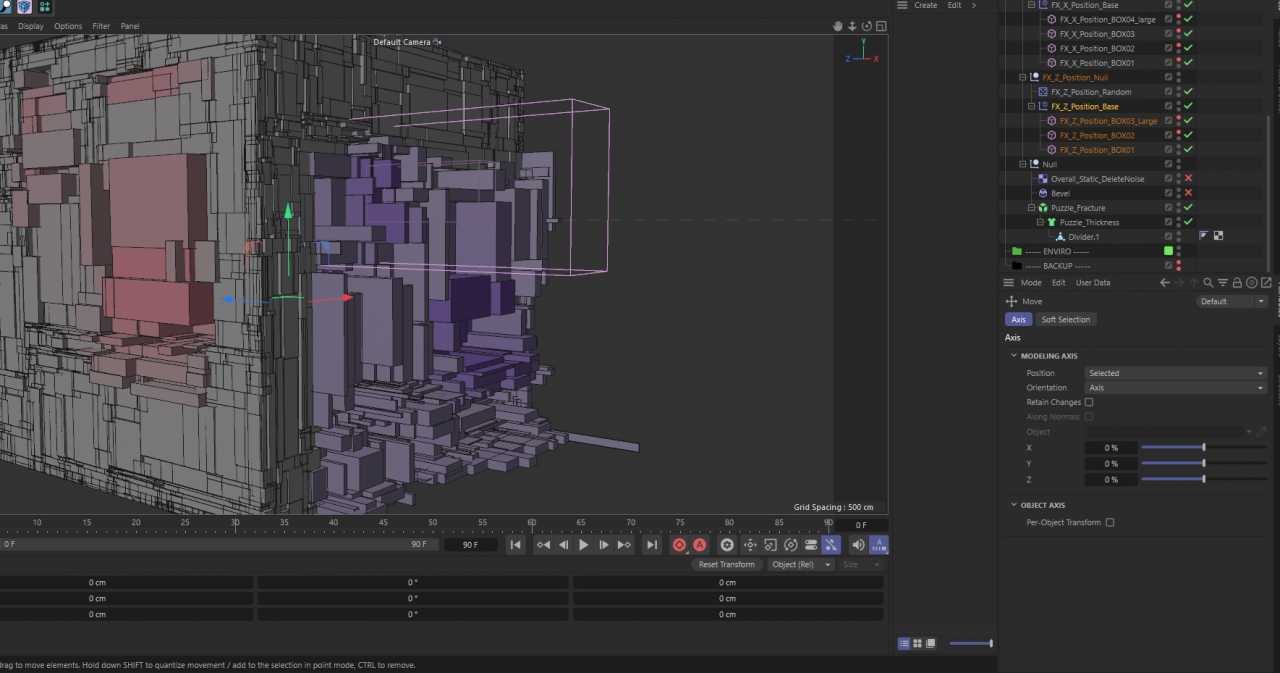The image size is (1280, 673).
Task: Enable the Retain Changes checkbox
Action: [x=1089, y=402]
